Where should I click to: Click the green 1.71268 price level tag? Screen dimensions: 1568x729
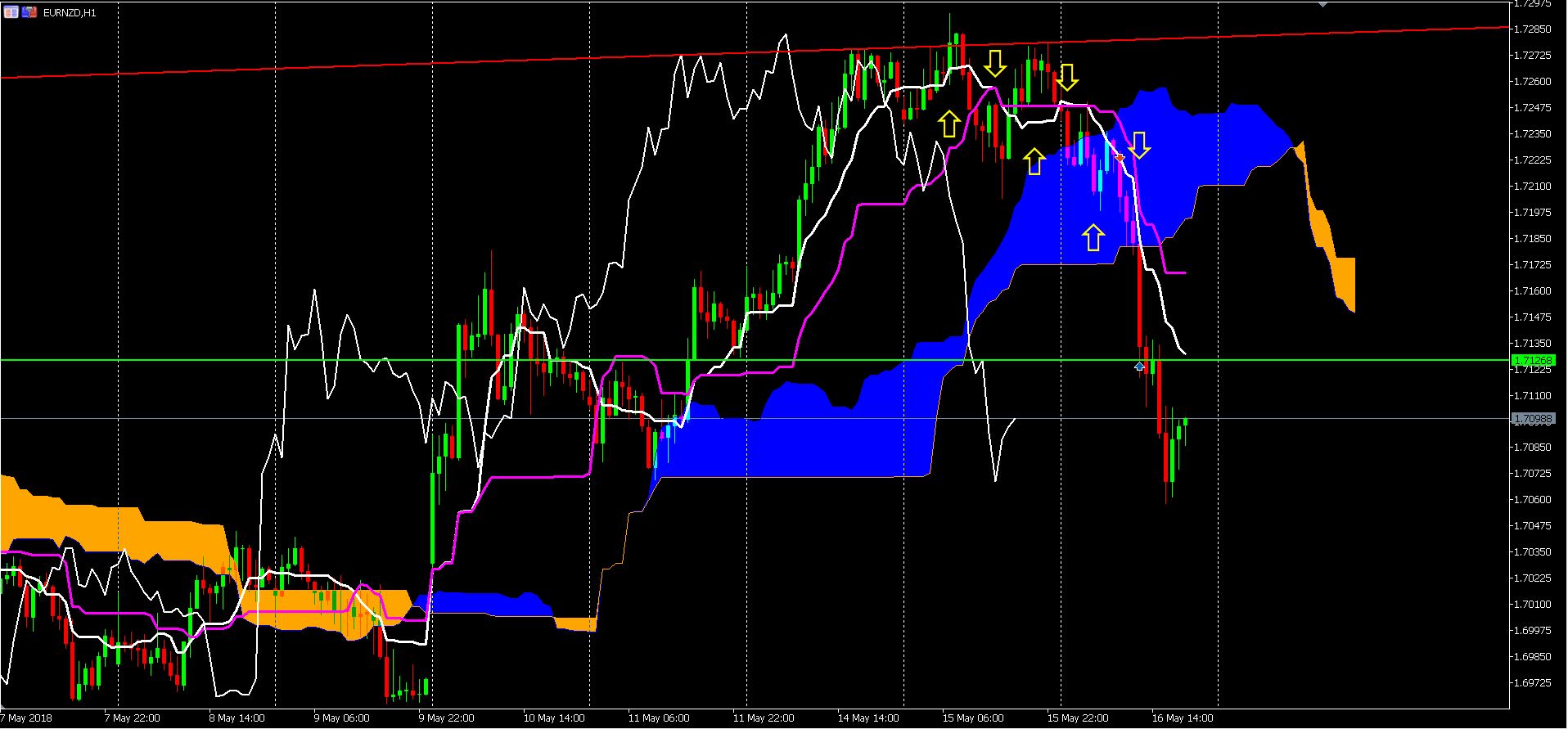1533,360
